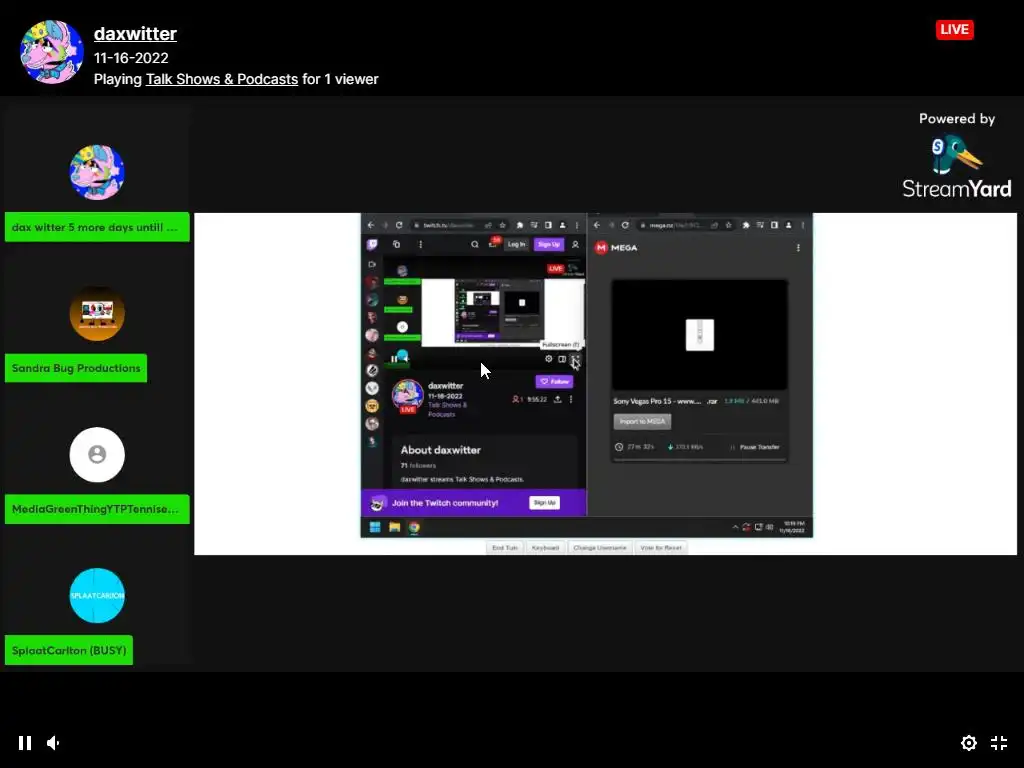1024x768 pixels.
Task: Click Log In in the streamed Twitch page
Action: [517, 244]
